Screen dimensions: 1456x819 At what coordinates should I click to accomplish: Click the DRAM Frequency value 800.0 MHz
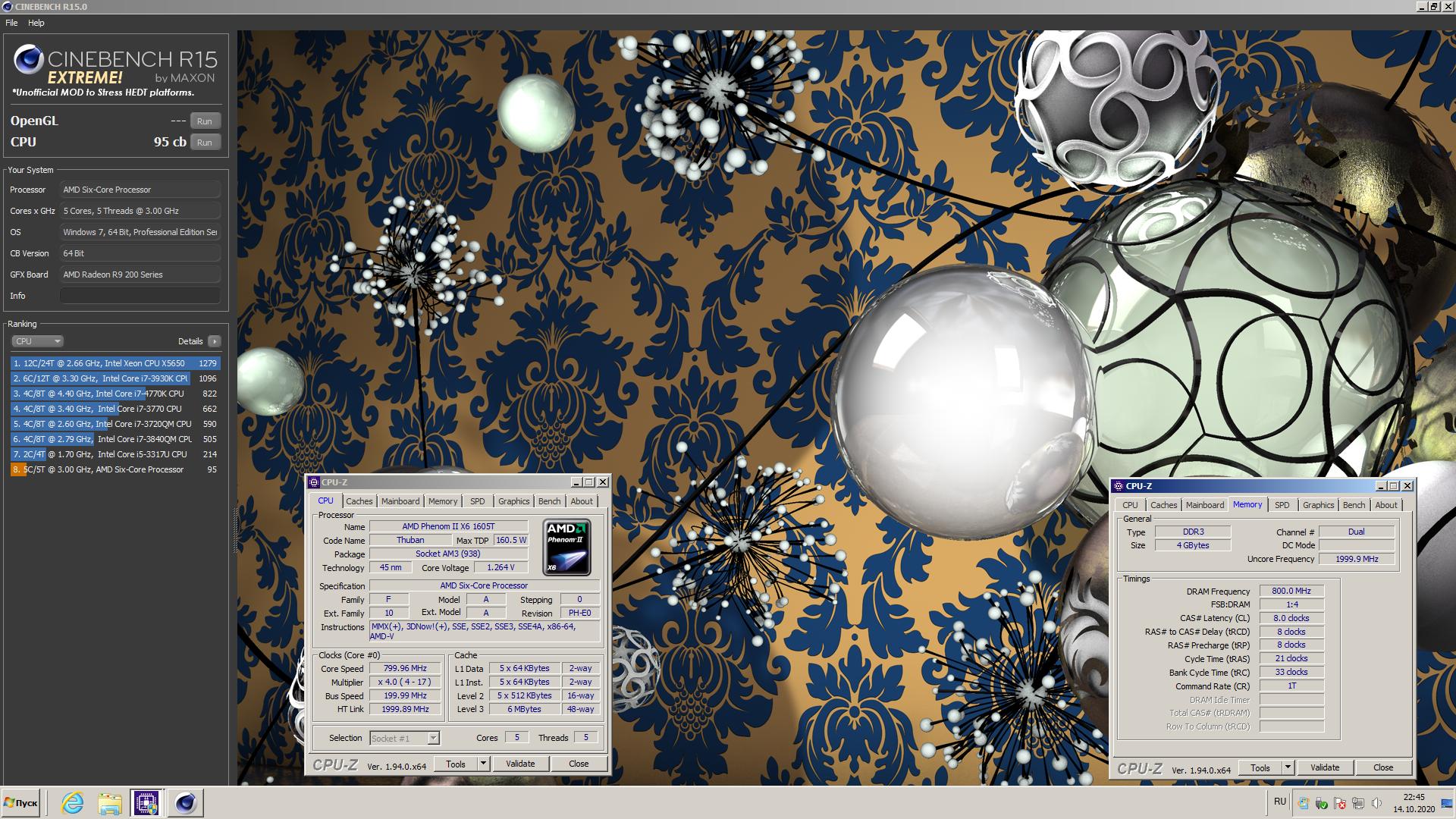1291,591
